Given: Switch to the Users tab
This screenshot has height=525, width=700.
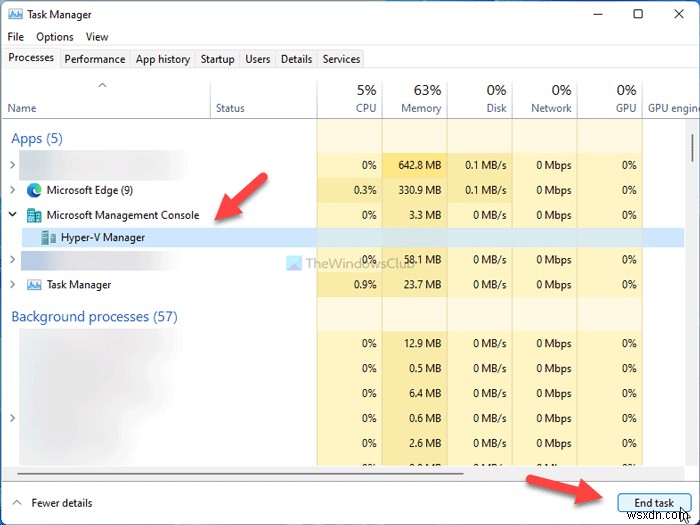Looking at the screenshot, I should click(x=258, y=59).
